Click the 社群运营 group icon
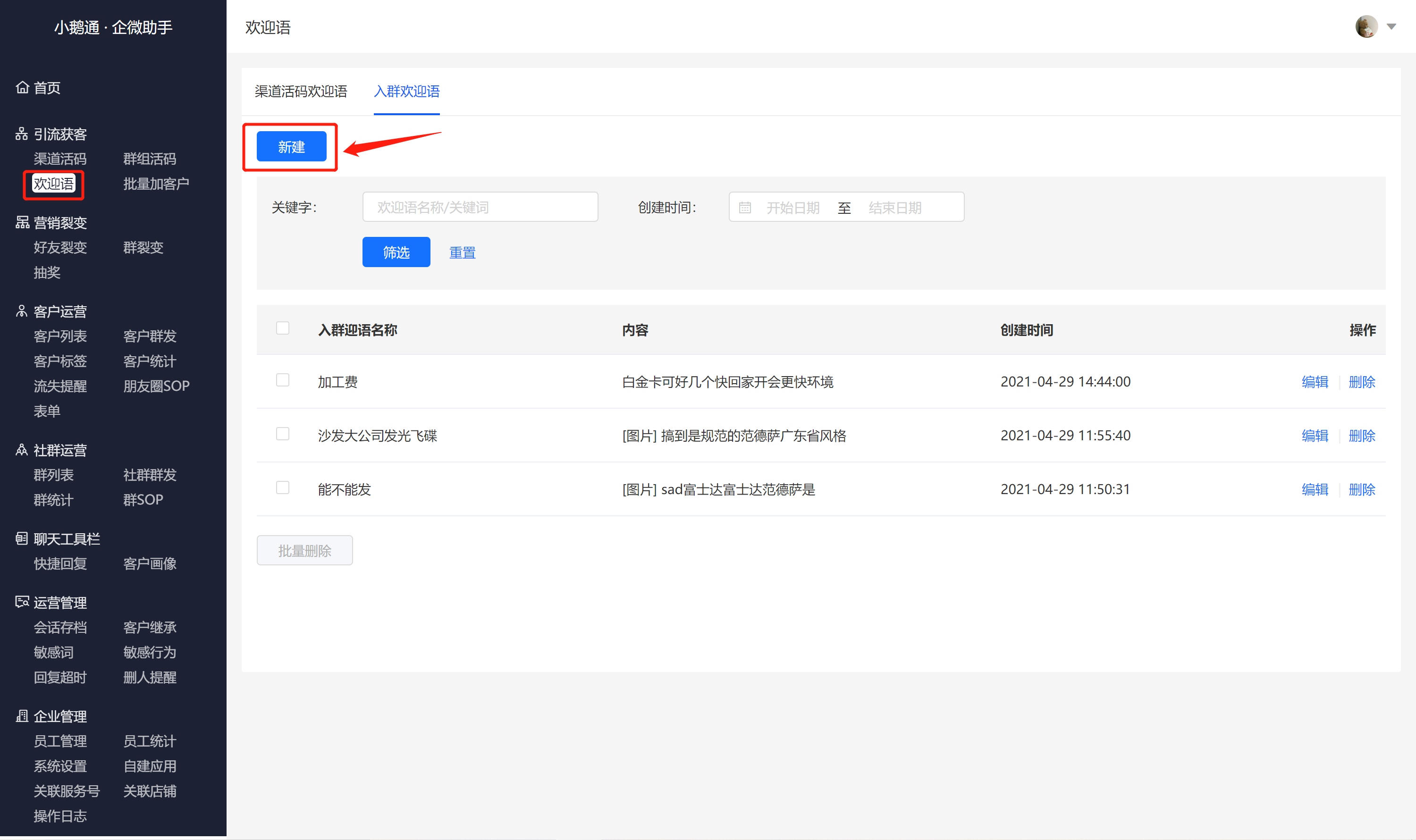Screen dimensions: 1416x840 pyautogui.click(x=22, y=450)
